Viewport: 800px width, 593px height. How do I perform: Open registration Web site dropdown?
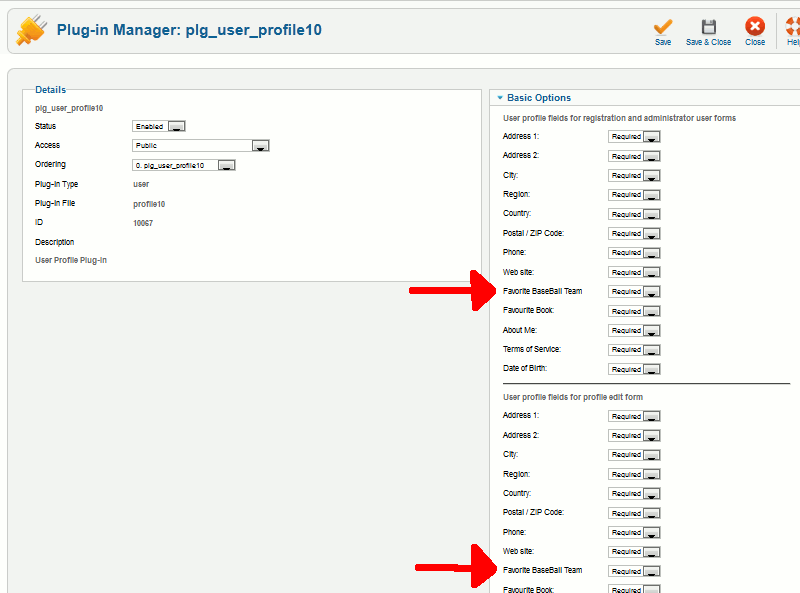(x=634, y=273)
